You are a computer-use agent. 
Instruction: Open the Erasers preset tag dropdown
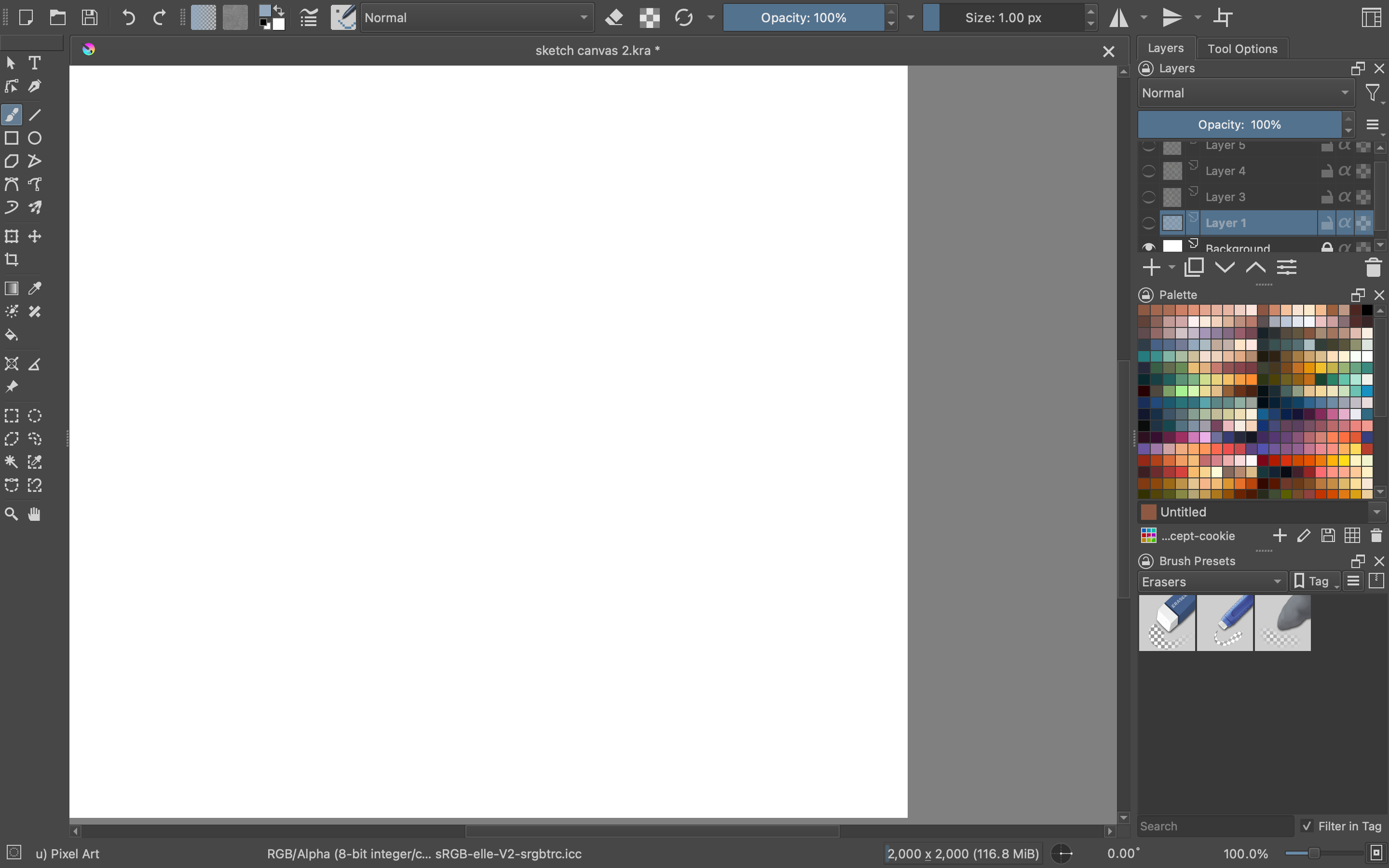1211,582
